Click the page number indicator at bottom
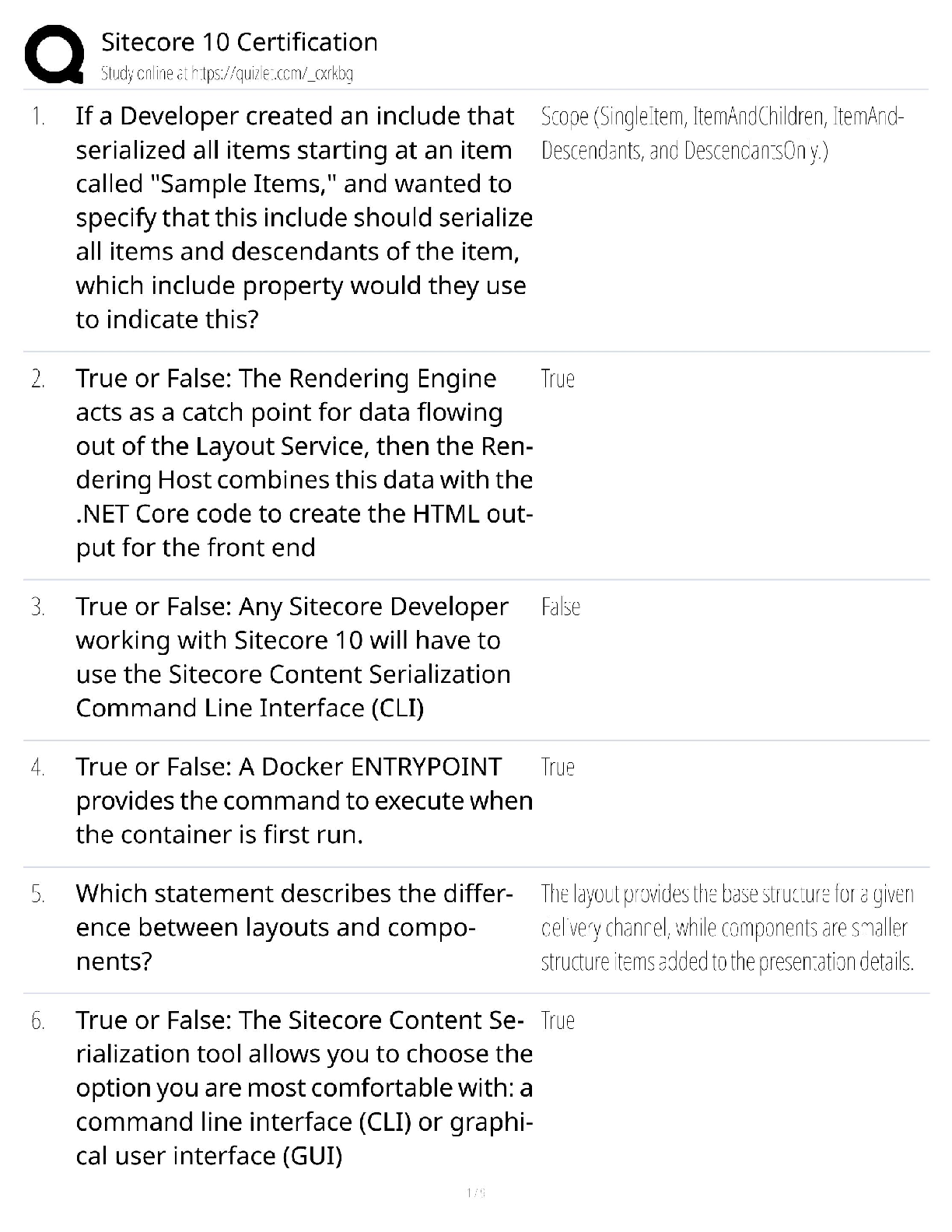The height and width of the screenshot is (1232, 952). [476, 1192]
